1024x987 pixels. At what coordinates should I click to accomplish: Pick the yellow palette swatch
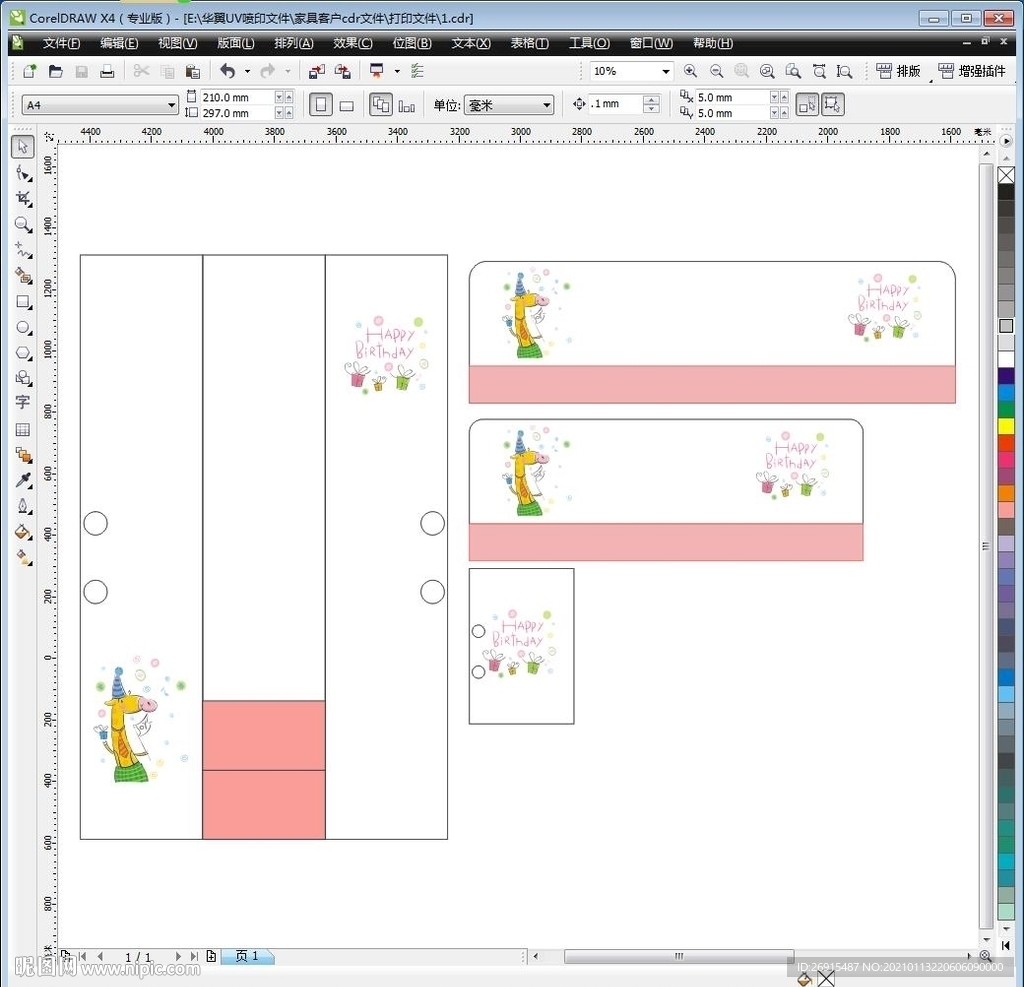pyautogui.click(x=1006, y=426)
